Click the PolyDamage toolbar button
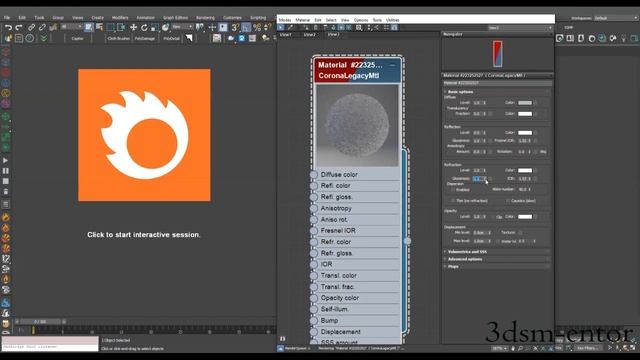Screen dimensions: 640x360 [145, 38]
